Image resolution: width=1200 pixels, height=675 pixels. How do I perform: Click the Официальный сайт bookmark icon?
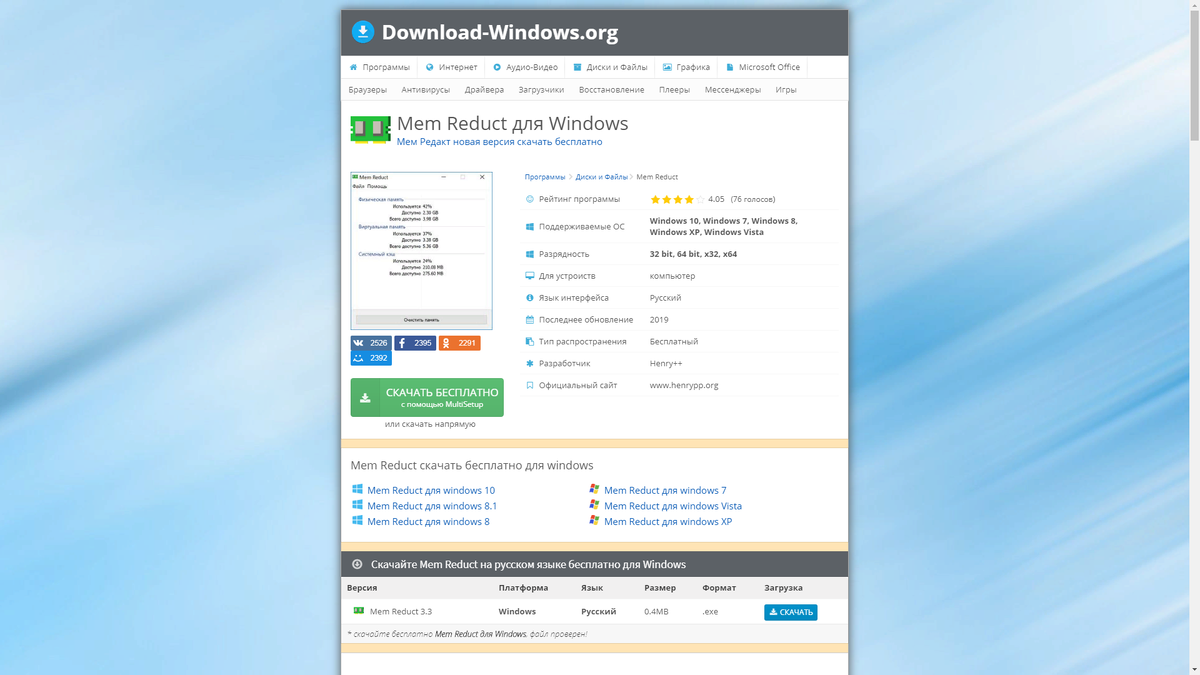point(530,385)
